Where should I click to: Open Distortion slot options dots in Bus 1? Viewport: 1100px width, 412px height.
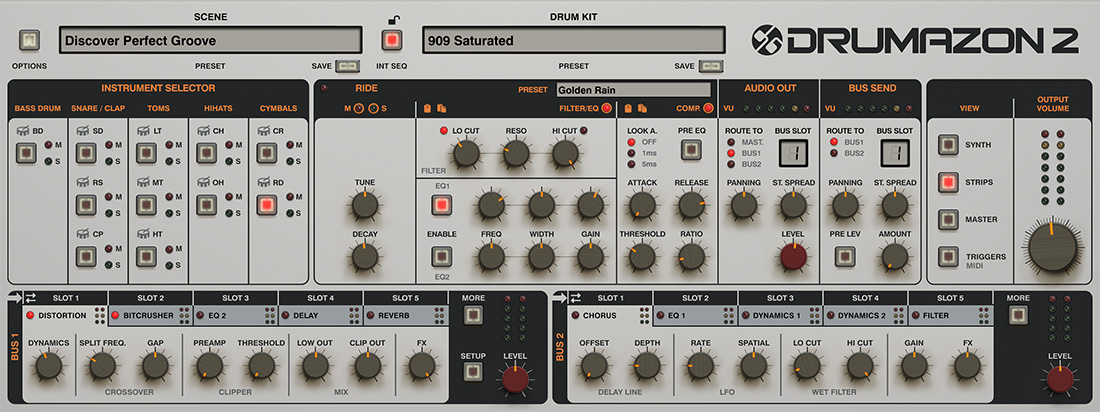point(99,315)
